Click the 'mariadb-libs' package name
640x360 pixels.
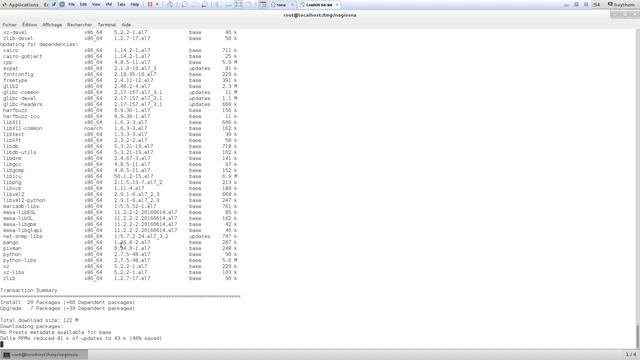[x=21, y=206]
